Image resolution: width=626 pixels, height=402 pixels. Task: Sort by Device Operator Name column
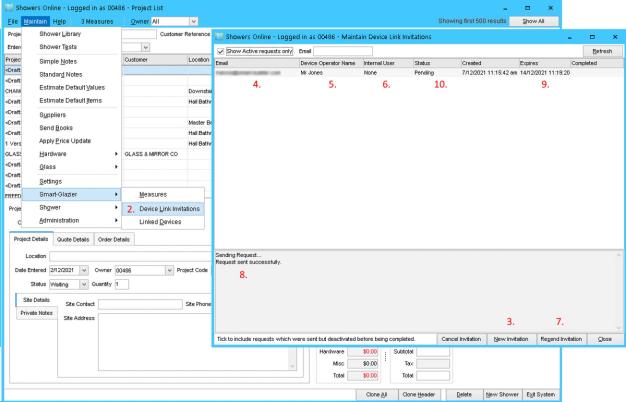(331, 63)
